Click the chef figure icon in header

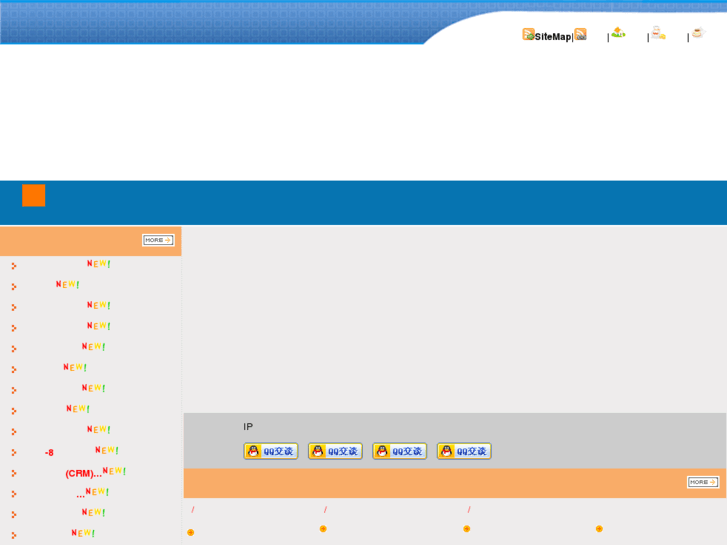(x=658, y=33)
